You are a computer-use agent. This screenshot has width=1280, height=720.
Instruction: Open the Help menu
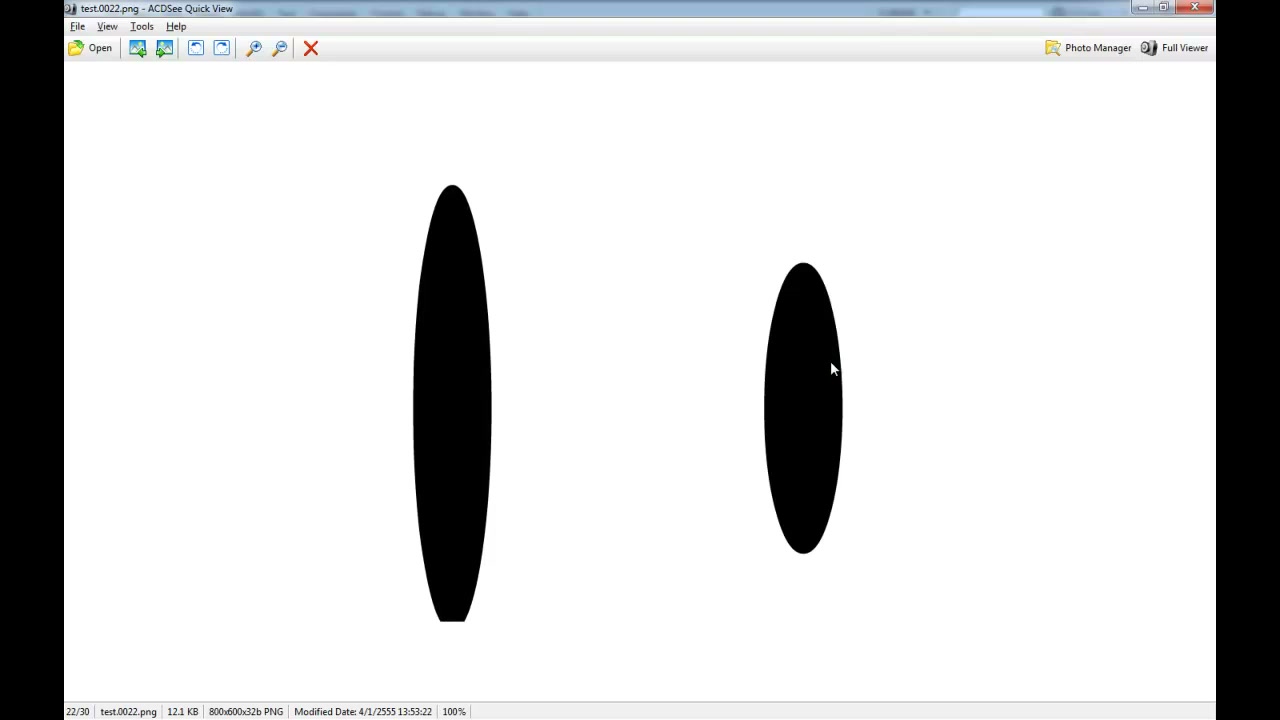tap(176, 26)
